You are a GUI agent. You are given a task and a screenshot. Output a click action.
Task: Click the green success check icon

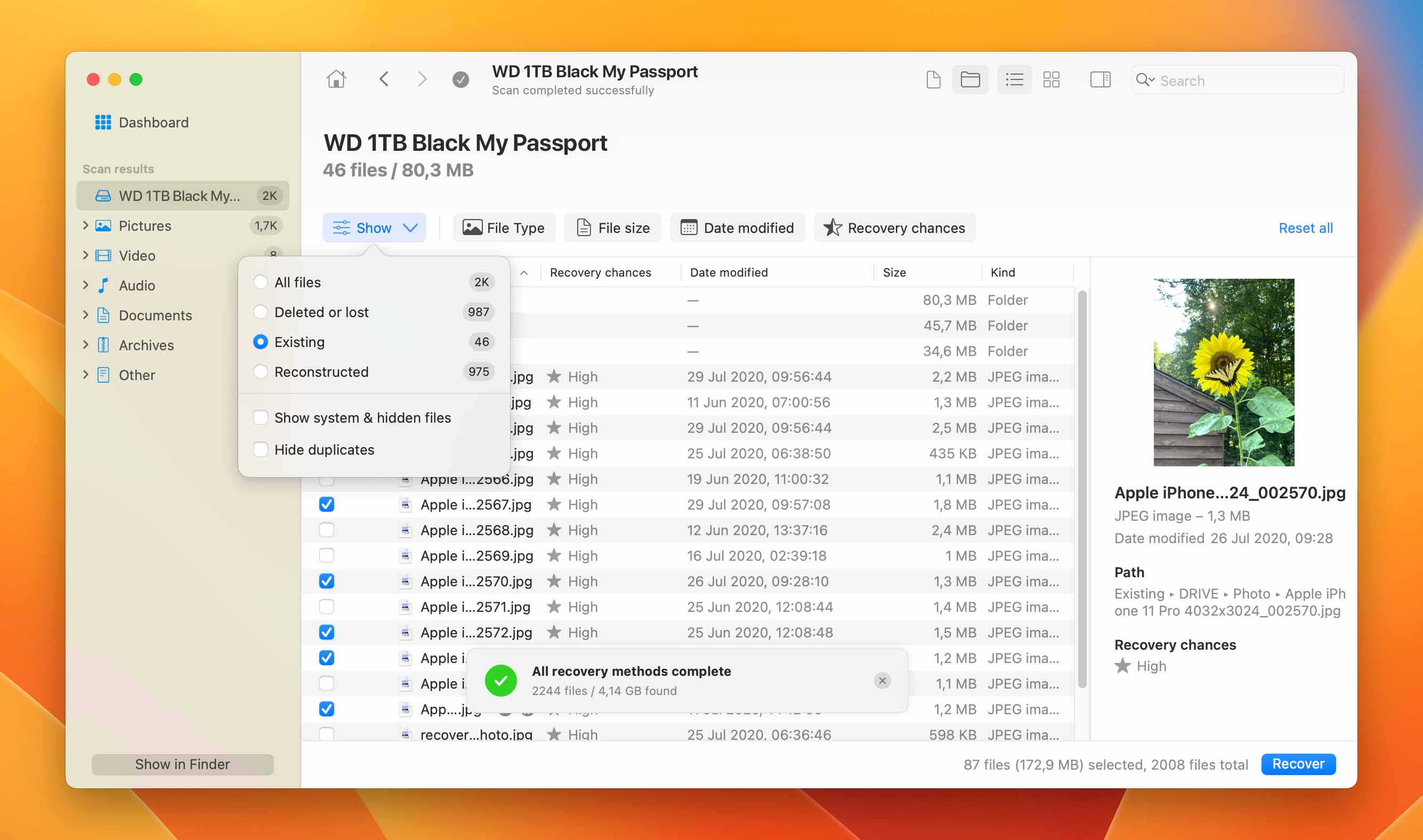pos(501,681)
